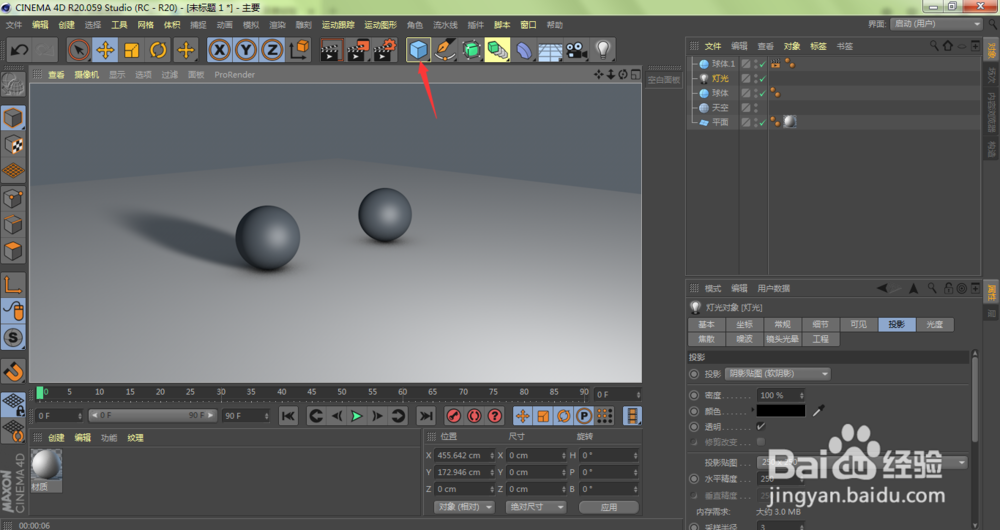Switch to the 投影 tab

click(897, 324)
